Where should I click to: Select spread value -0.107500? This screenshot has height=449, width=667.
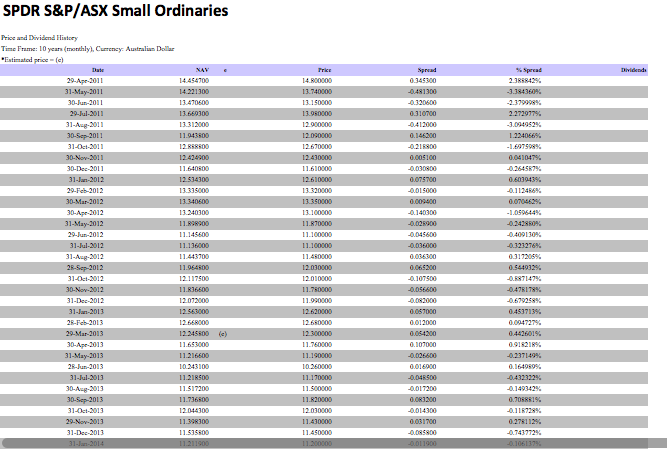tap(422, 279)
